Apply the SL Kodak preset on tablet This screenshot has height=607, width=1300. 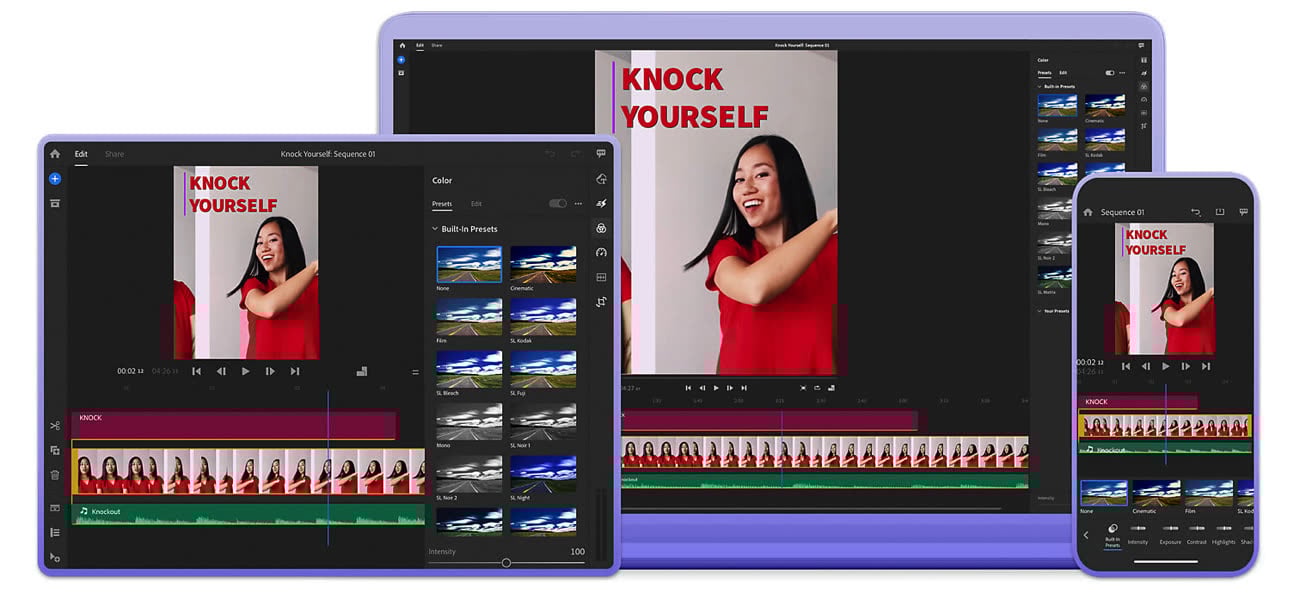[543, 316]
